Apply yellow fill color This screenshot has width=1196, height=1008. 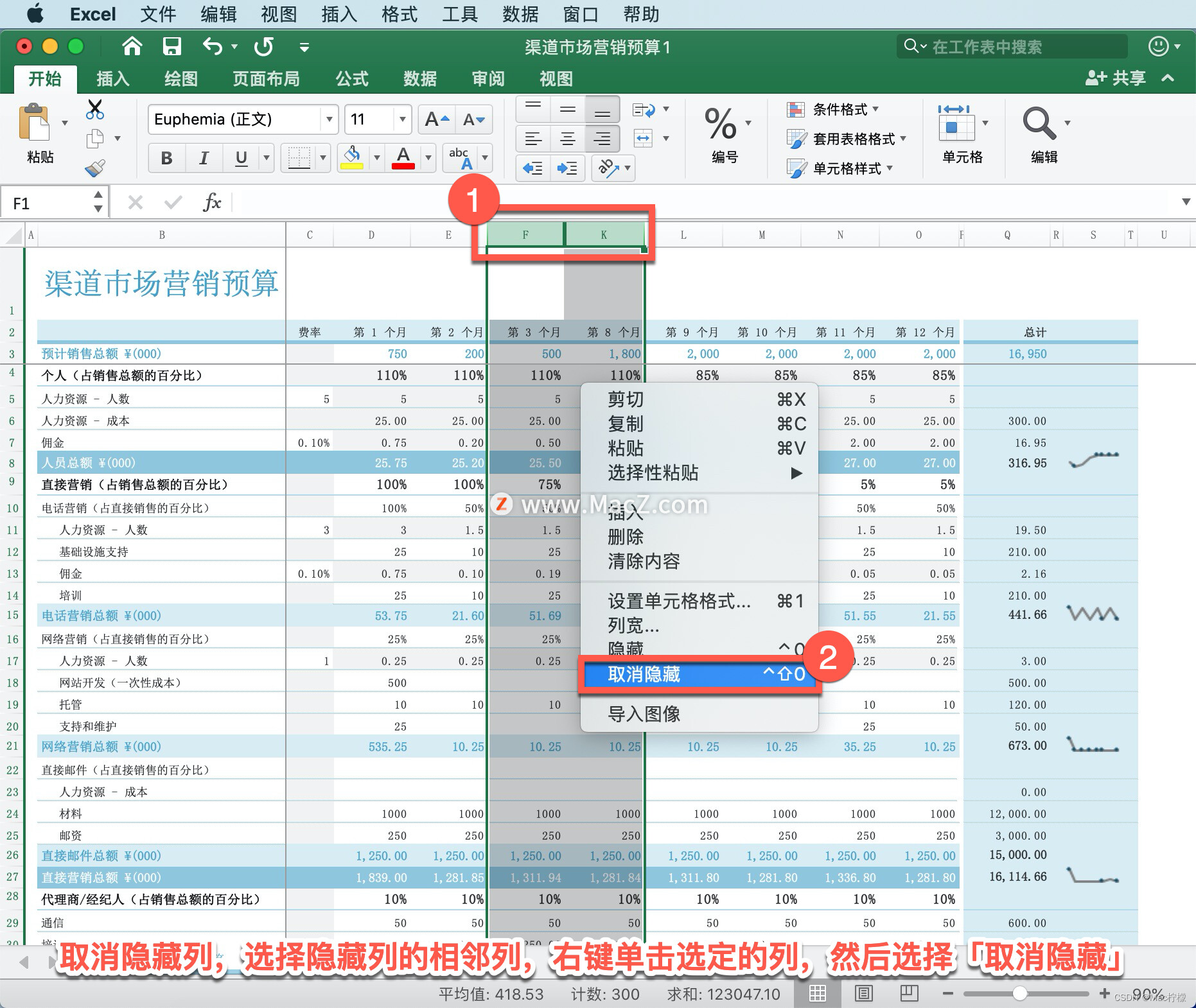point(351,158)
